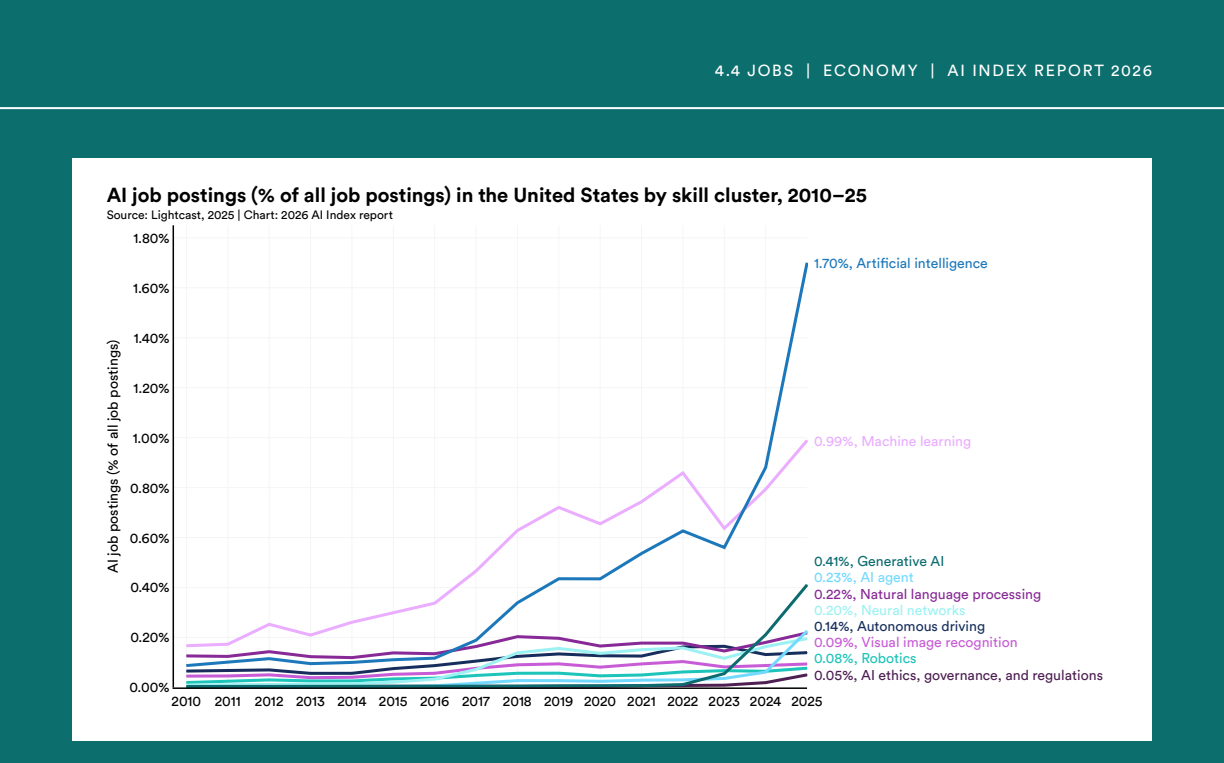The width and height of the screenshot is (1224, 763).
Task: Click the 2020 x-axis year label
Action: pyautogui.click(x=599, y=702)
